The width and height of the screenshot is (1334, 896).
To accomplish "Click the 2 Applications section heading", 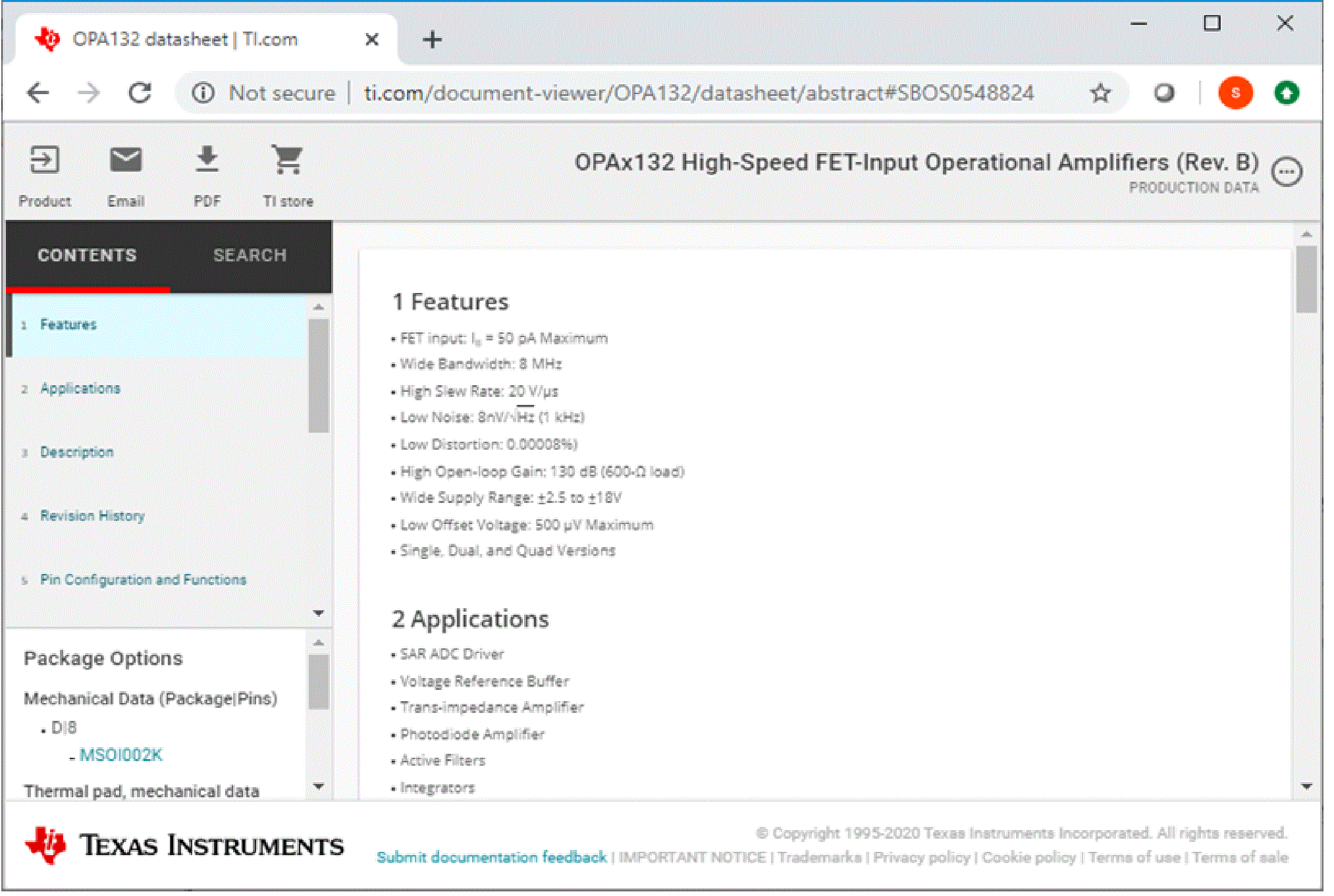I will [470, 619].
